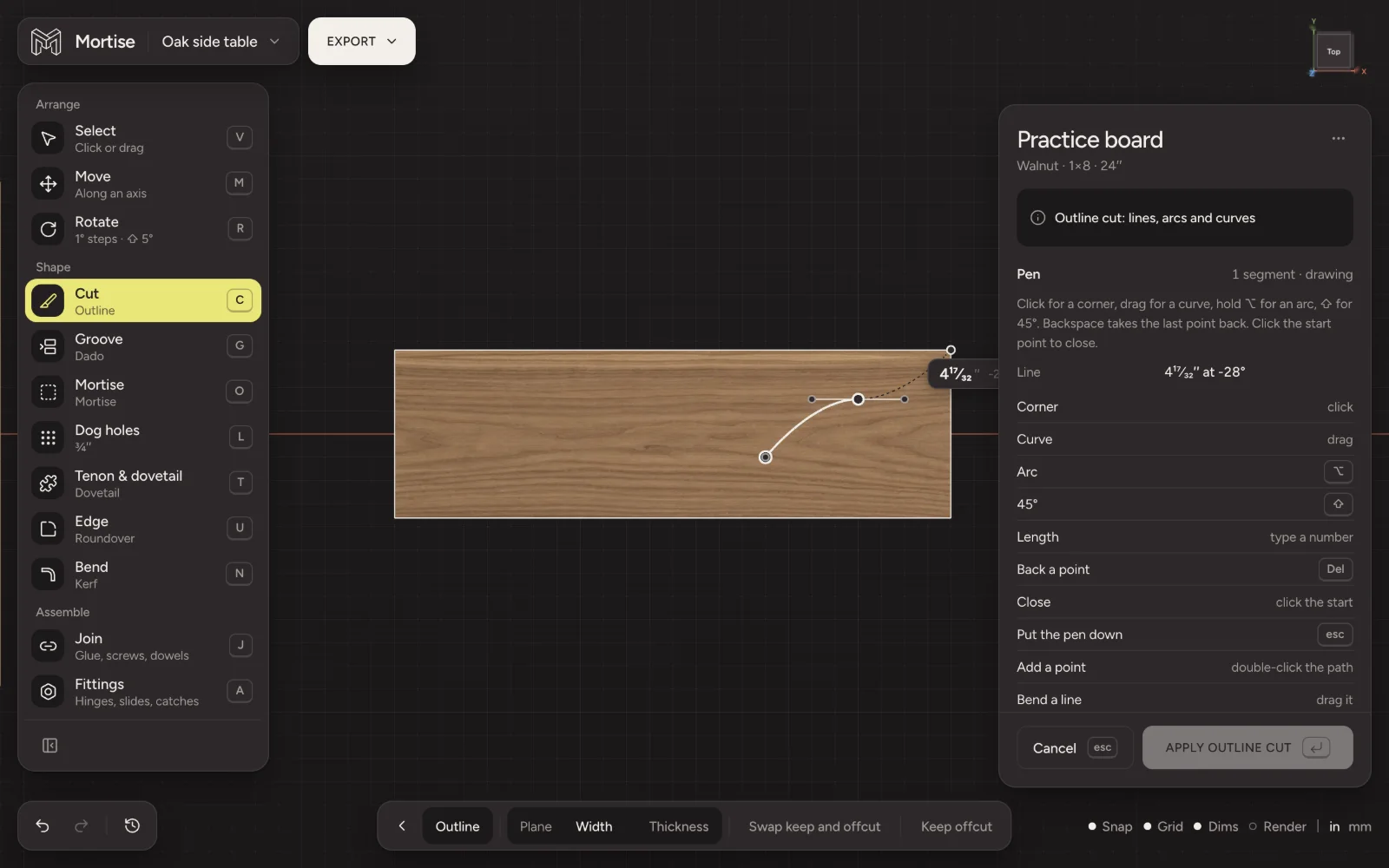Switch units to mm
Image resolution: width=1389 pixels, height=868 pixels.
(1359, 826)
